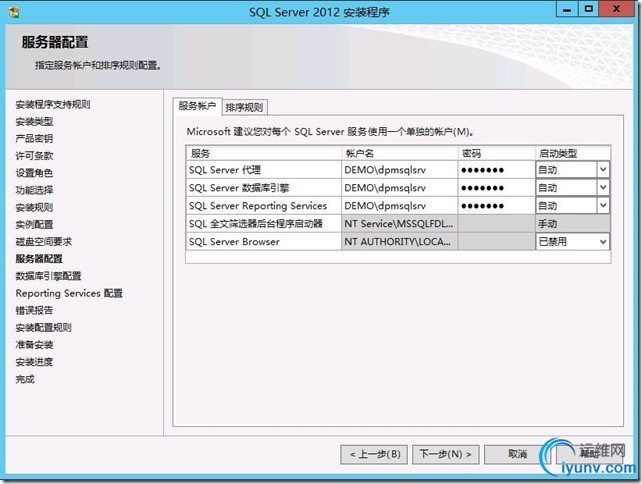Select 许可条款 step in sidebar
The width and height of the screenshot is (642, 484).
click(x=34, y=156)
